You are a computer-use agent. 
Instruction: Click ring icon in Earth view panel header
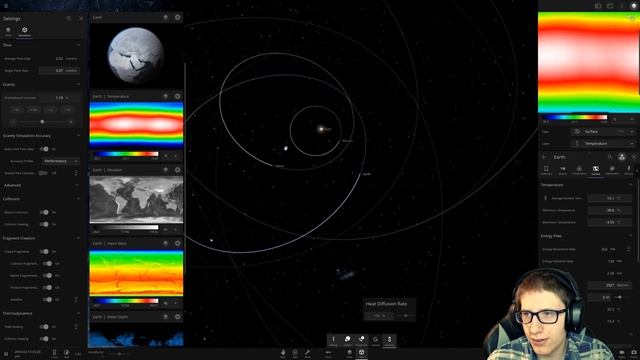coord(178,17)
